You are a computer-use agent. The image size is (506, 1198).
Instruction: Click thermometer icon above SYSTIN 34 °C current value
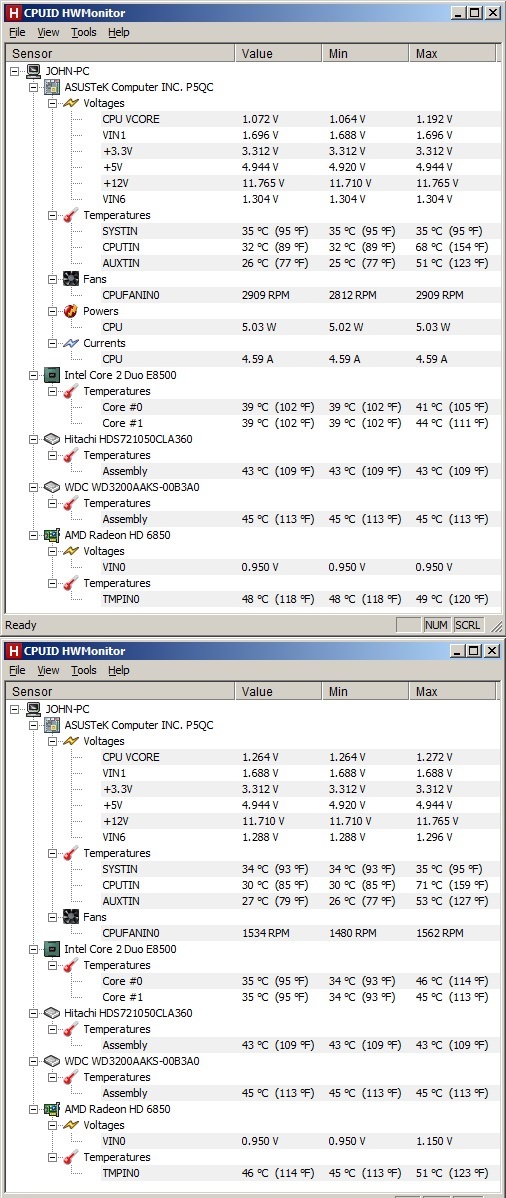pos(71,853)
